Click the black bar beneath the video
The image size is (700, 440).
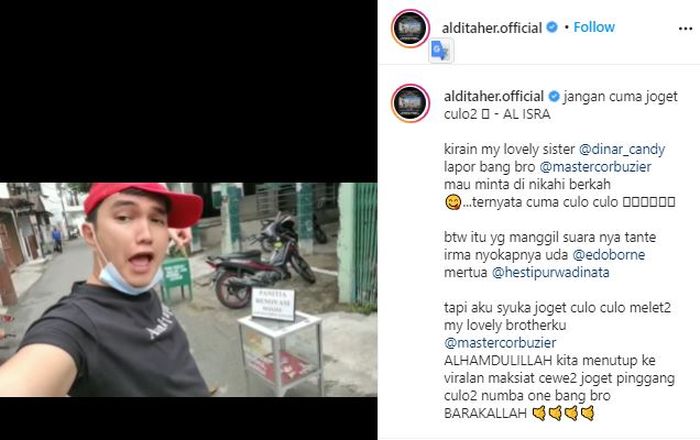pyautogui.click(x=188, y=418)
